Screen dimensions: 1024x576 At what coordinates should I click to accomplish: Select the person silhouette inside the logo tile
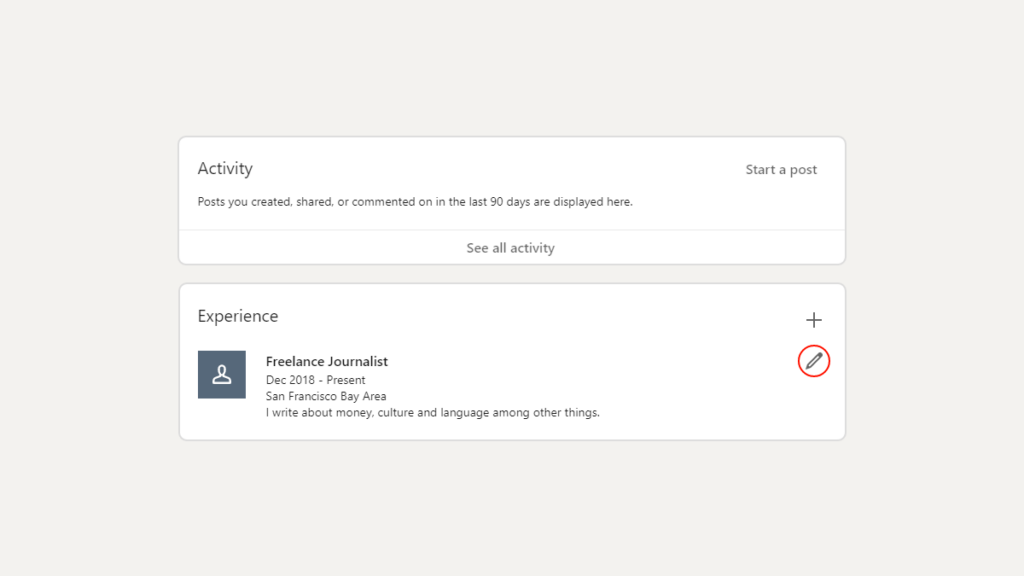click(x=222, y=375)
